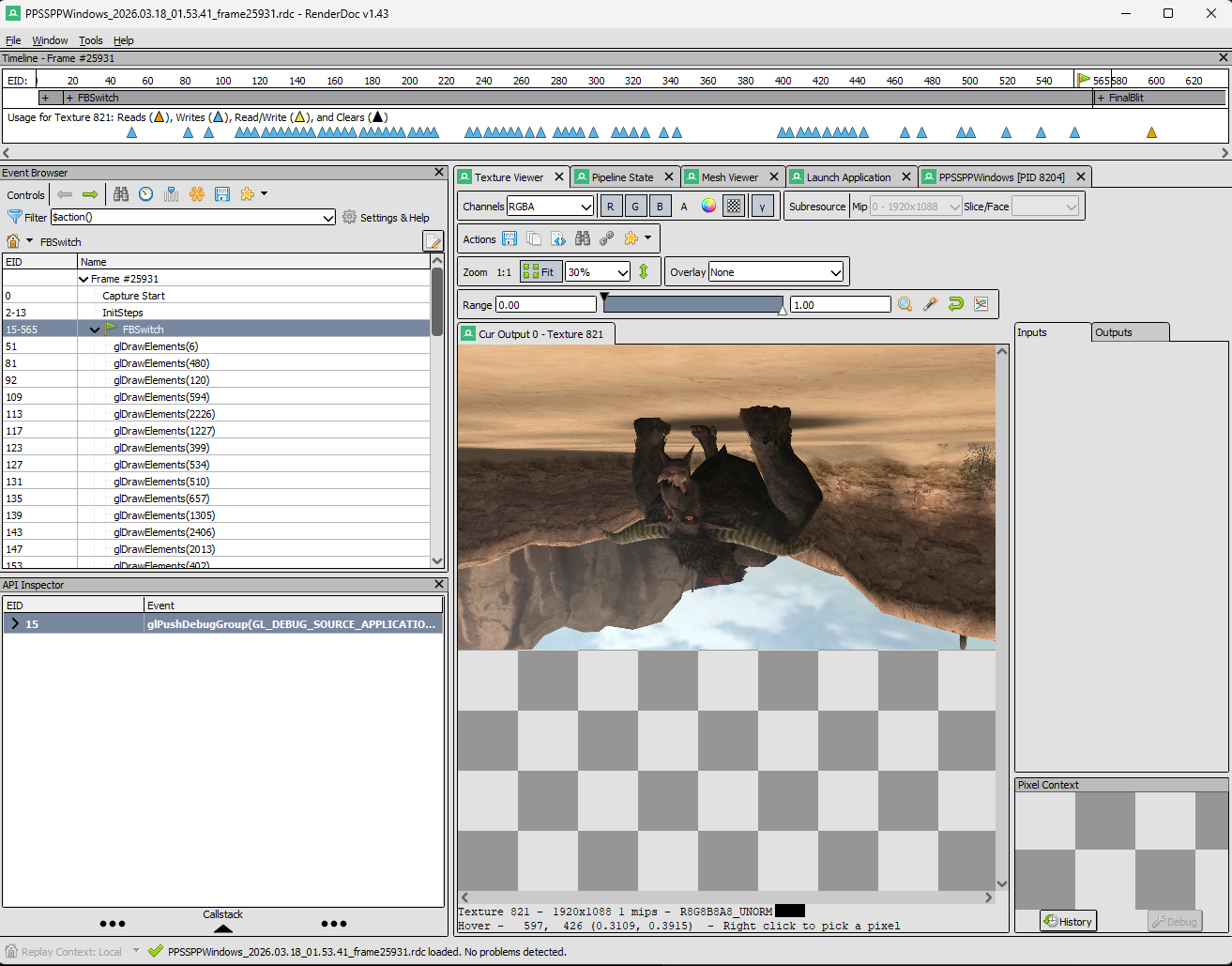Switch to the Pipeline State tab

[x=621, y=177]
